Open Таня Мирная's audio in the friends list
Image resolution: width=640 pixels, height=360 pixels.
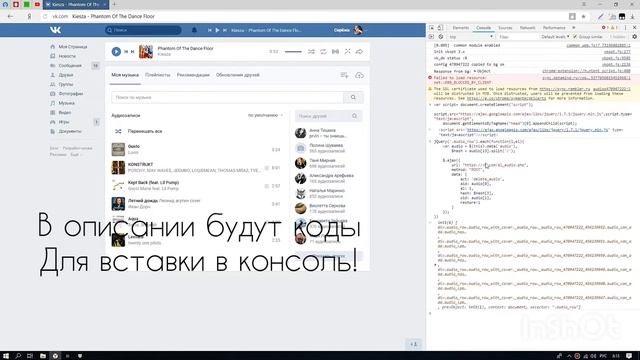[x=321, y=163]
